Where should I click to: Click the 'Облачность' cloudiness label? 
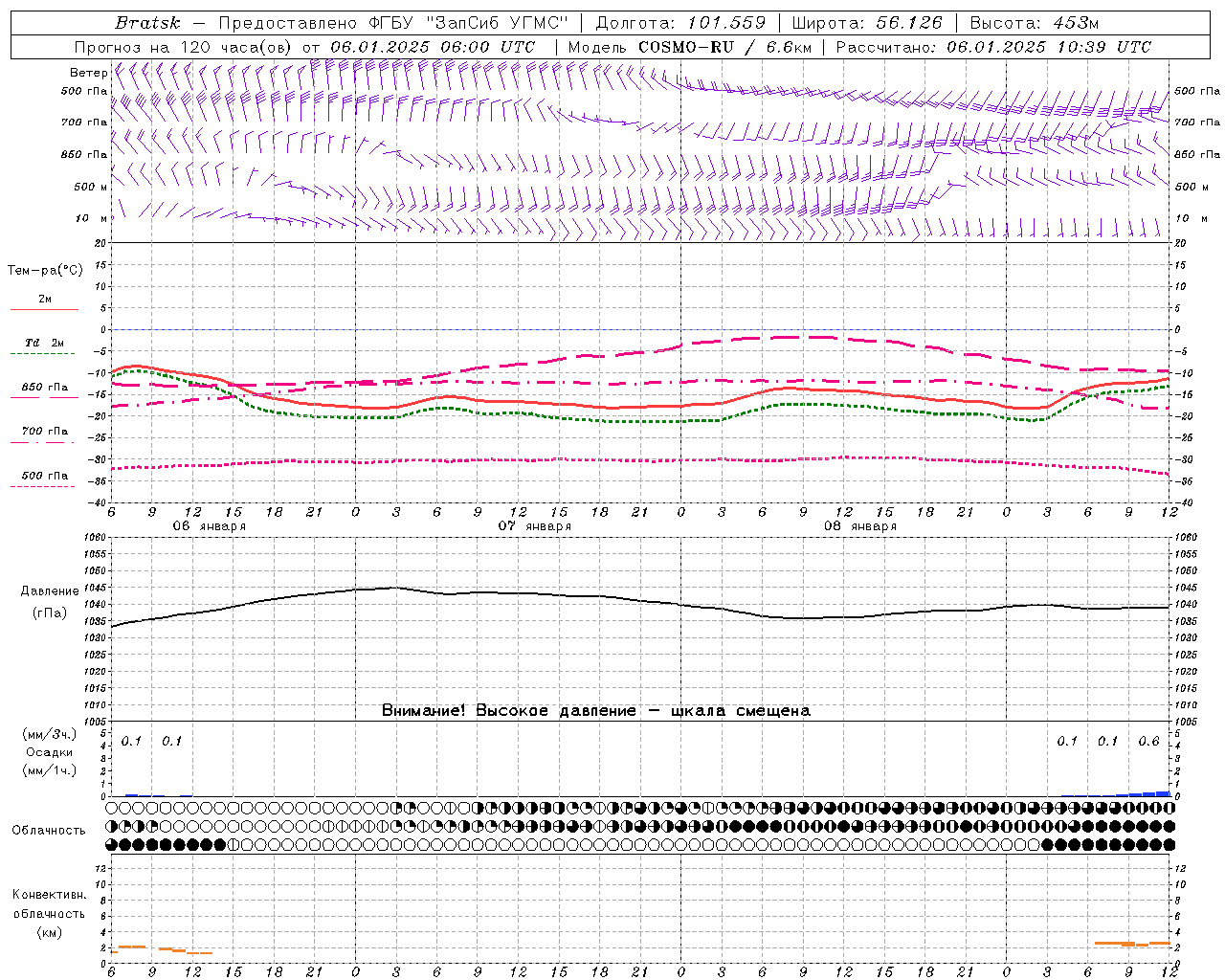tap(49, 831)
